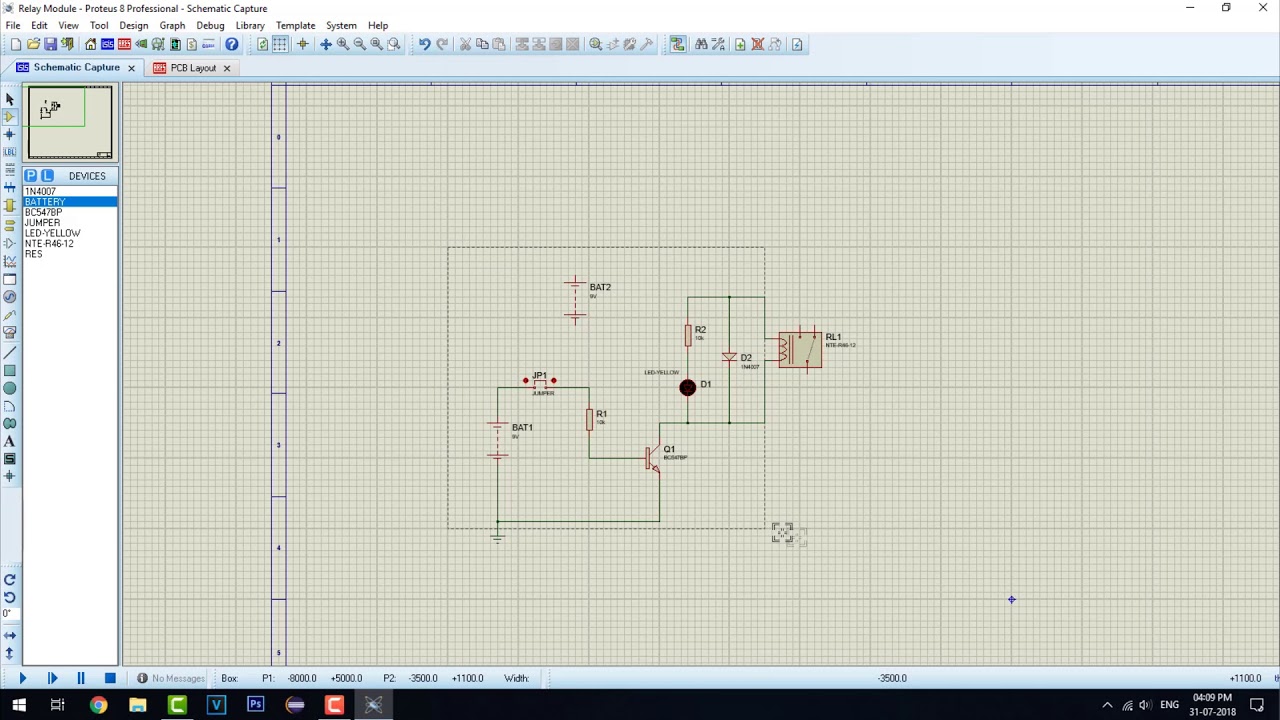Paste from clipboard icon
Image resolution: width=1280 pixels, height=720 pixels.
click(499, 44)
